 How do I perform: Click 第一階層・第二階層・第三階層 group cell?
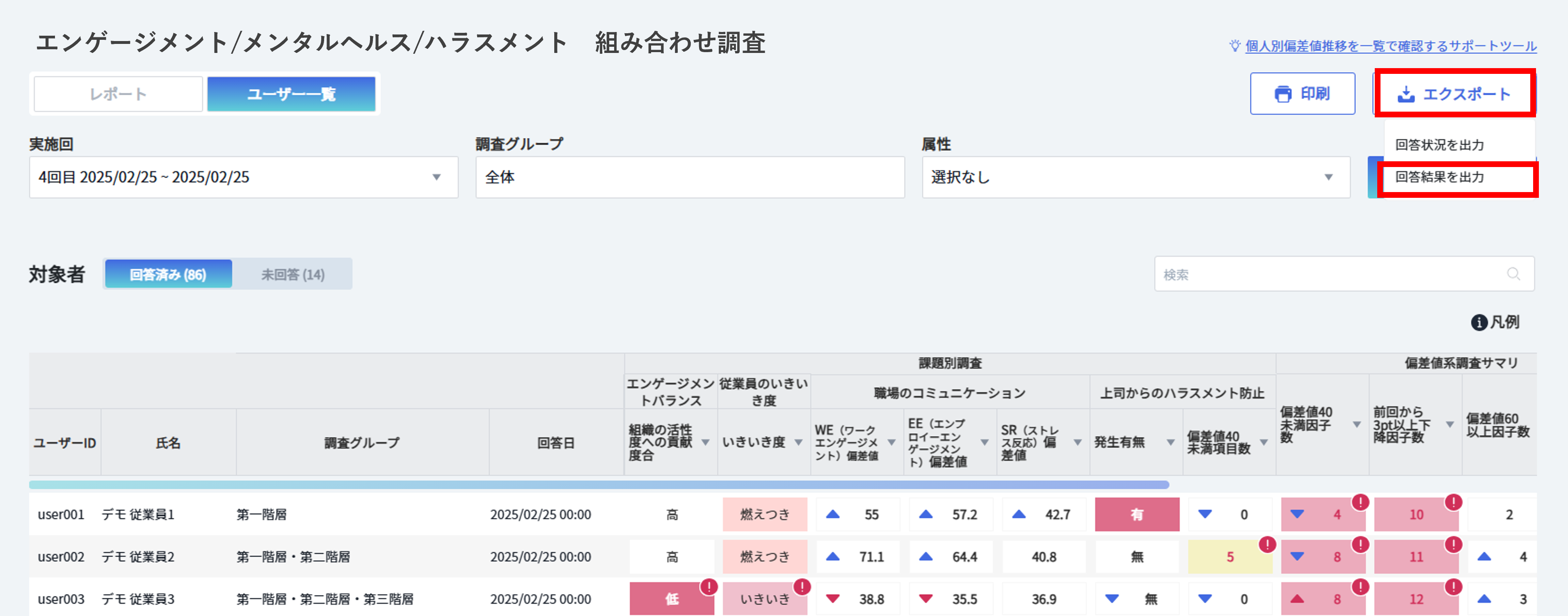(325, 599)
